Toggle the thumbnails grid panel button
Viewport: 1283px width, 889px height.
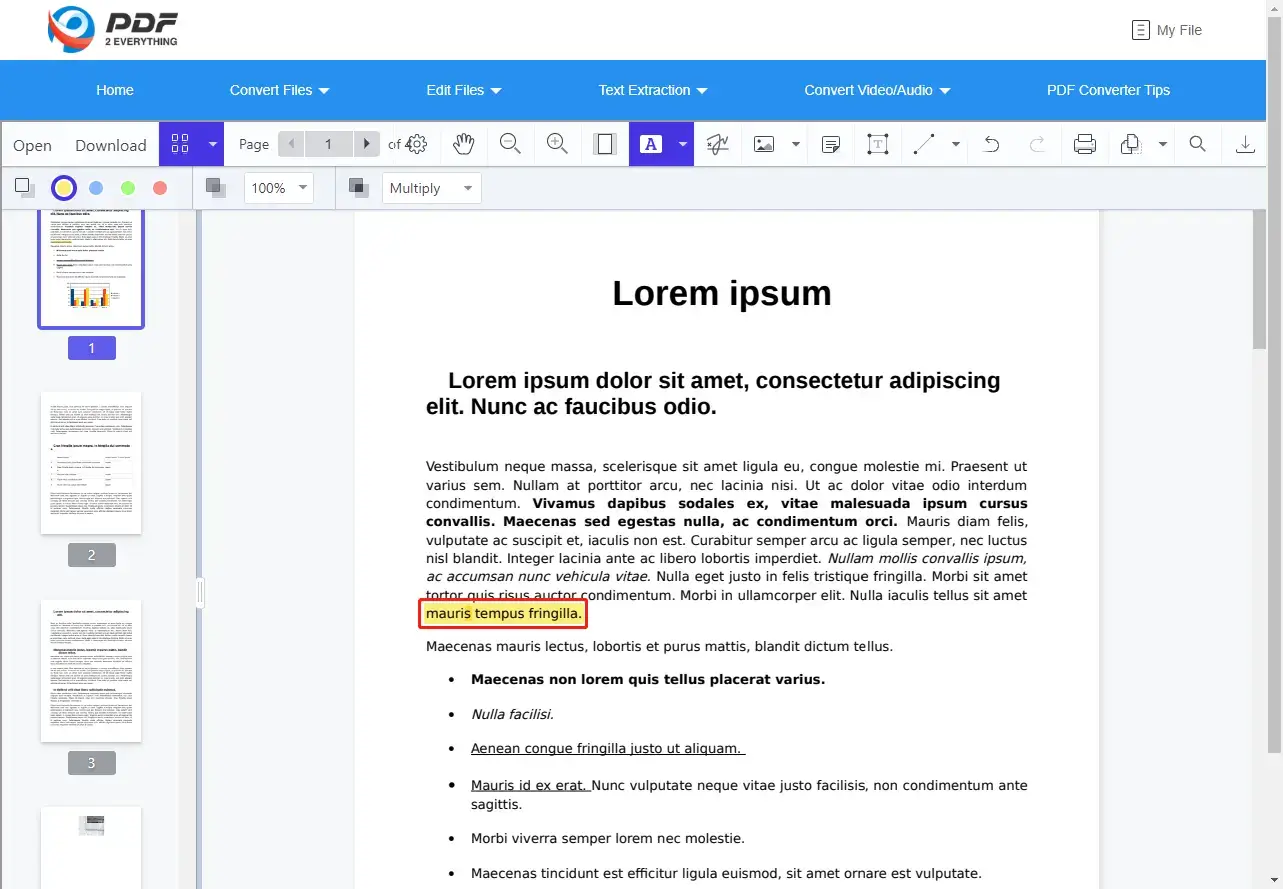click(x=180, y=144)
